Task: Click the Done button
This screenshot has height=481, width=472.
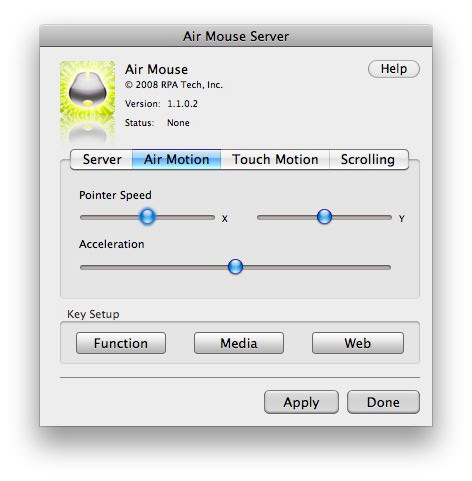Action: [x=383, y=402]
